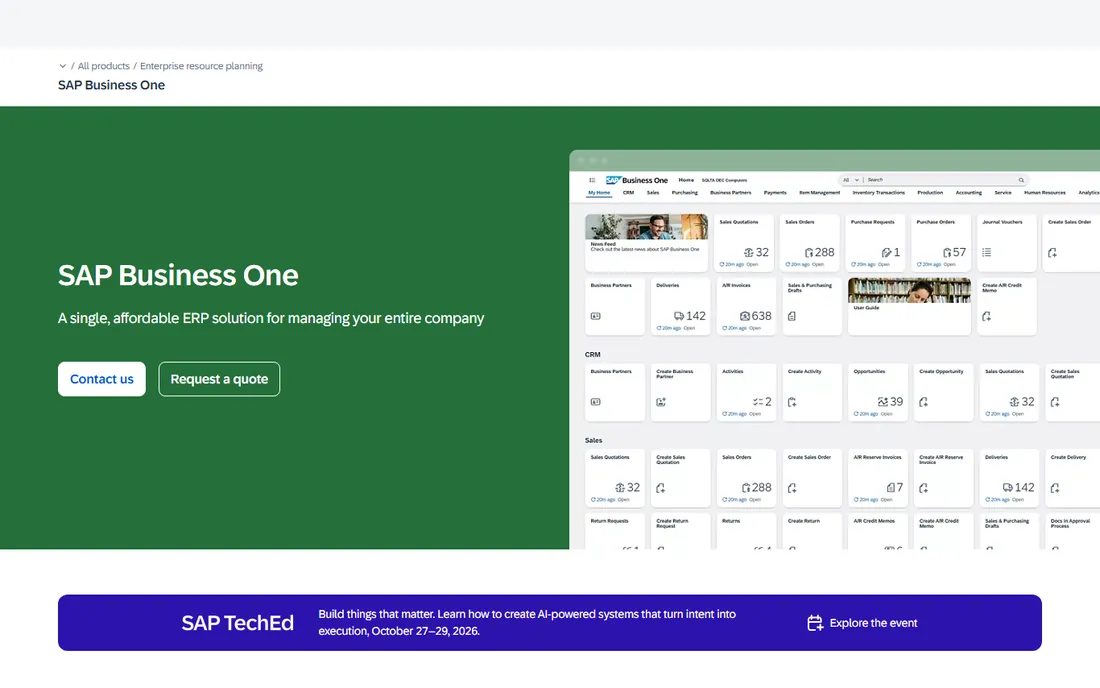Click the tag icon on Purchase Requests tile
This screenshot has width=1100, height=688.
[x=886, y=252]
